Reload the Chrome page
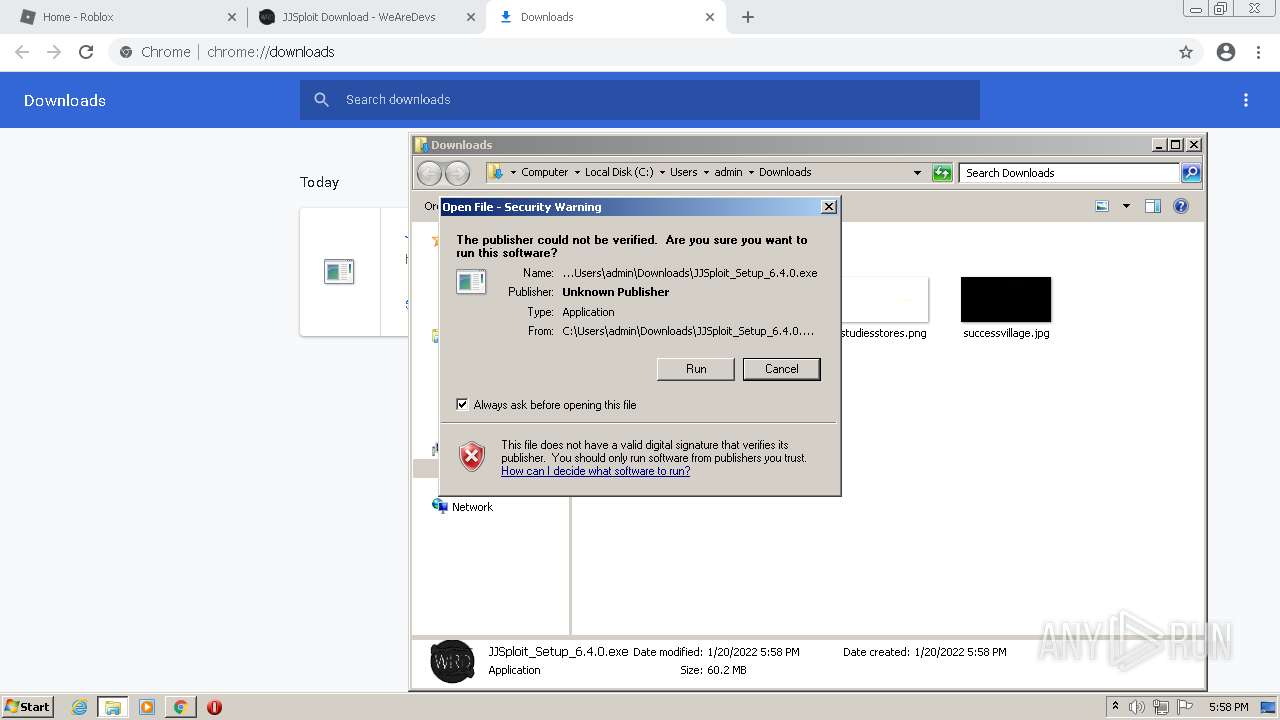The width and height of the screenshot is (1280, 720). pos(86,52)
